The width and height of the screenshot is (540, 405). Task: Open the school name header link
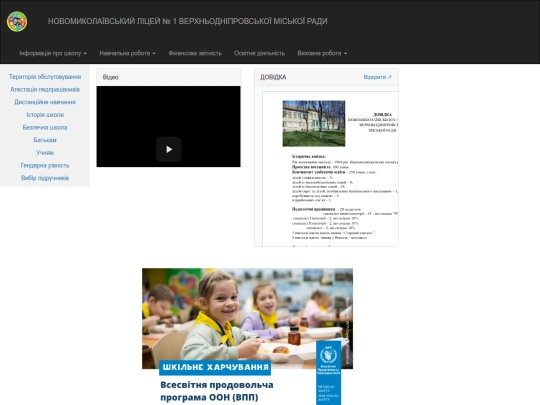point(187,21)
